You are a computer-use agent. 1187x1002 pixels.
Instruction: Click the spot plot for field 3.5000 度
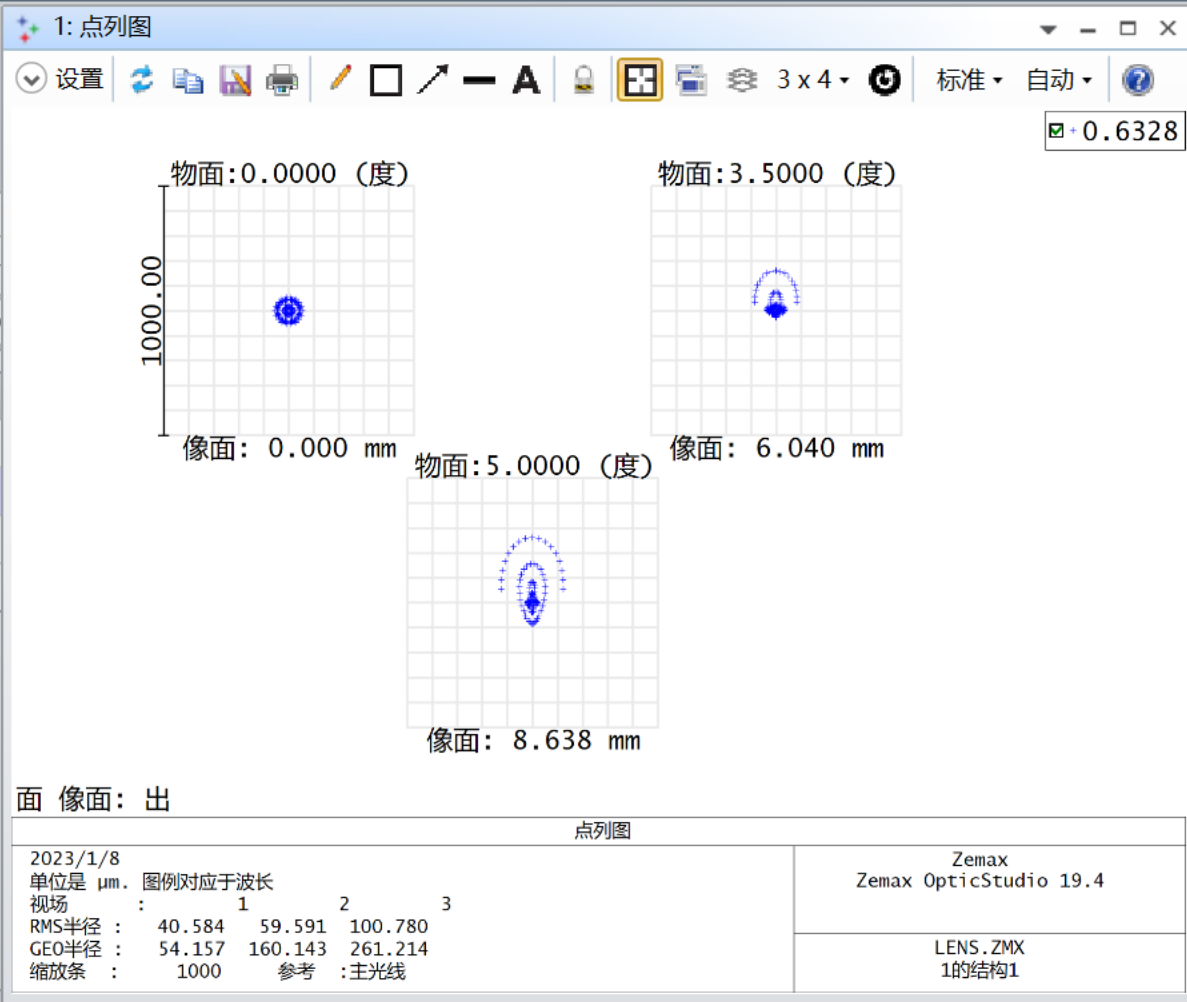coord(776,310)
